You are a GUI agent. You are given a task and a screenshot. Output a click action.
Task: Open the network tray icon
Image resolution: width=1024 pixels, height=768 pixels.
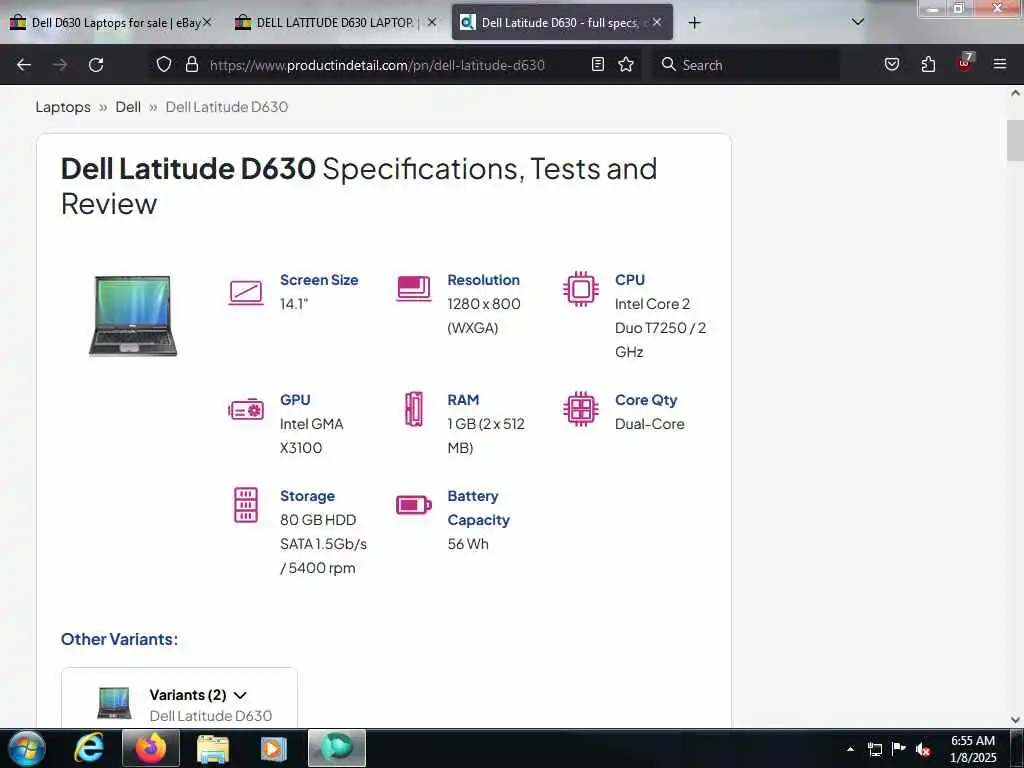click(874, 749)
